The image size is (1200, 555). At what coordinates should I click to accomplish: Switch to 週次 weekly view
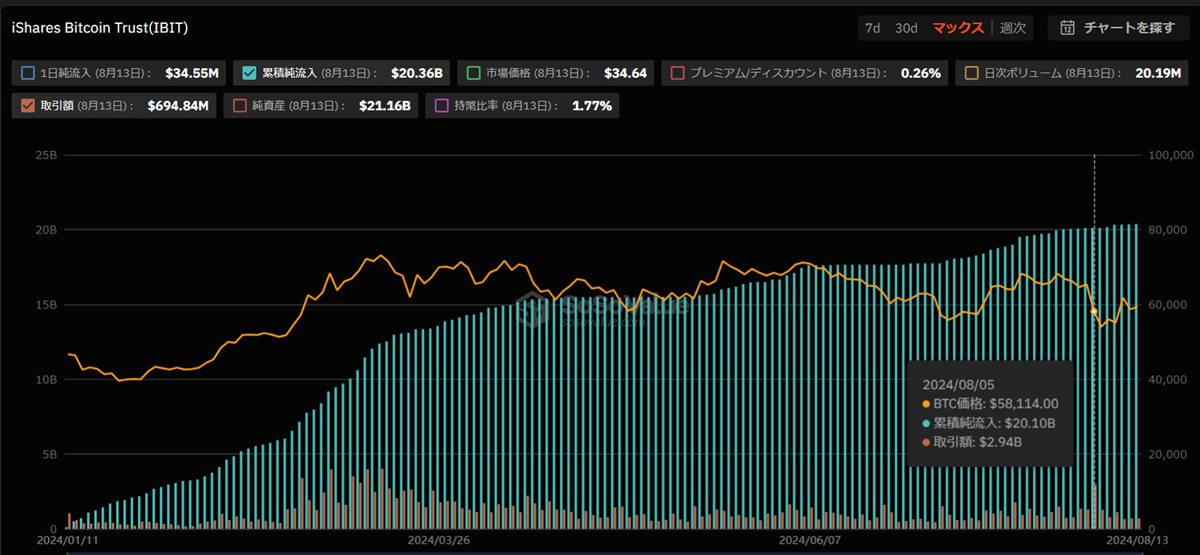point(1013,28)
